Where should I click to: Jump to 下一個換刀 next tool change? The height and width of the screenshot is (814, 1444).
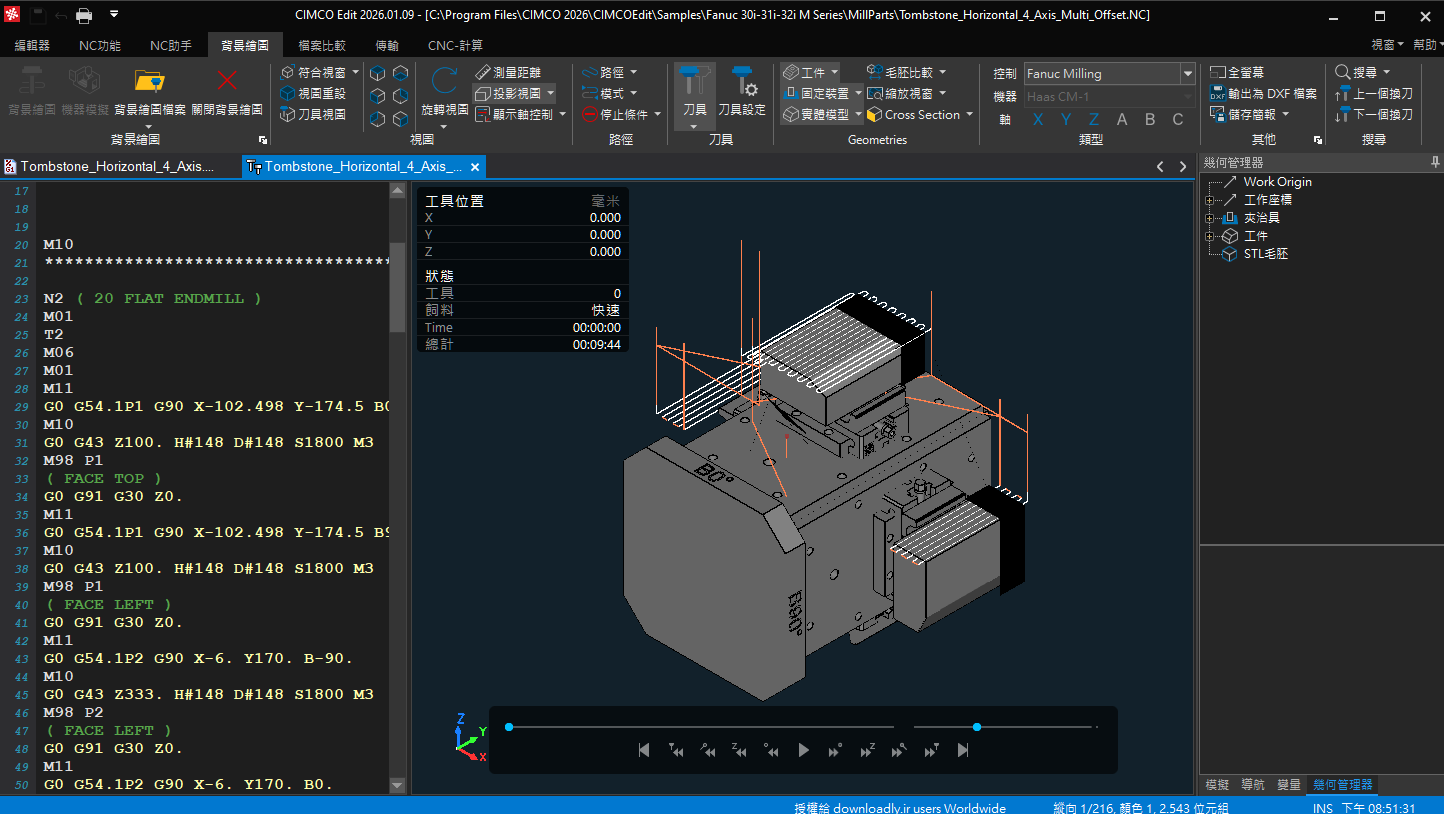pyautogui.click(x=1374, y=114)
